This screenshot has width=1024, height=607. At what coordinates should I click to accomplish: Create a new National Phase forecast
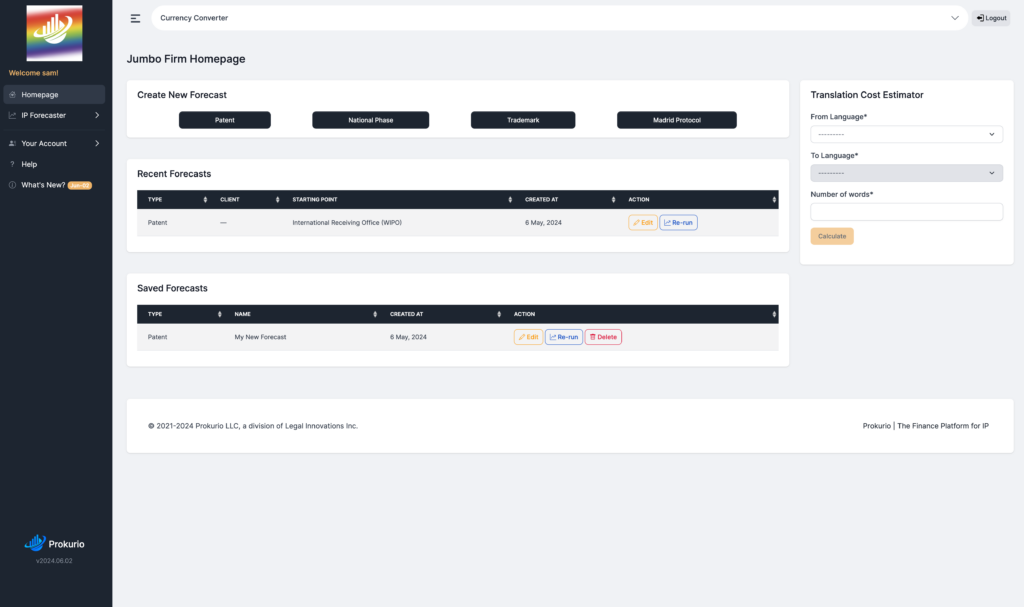point(370,120)
